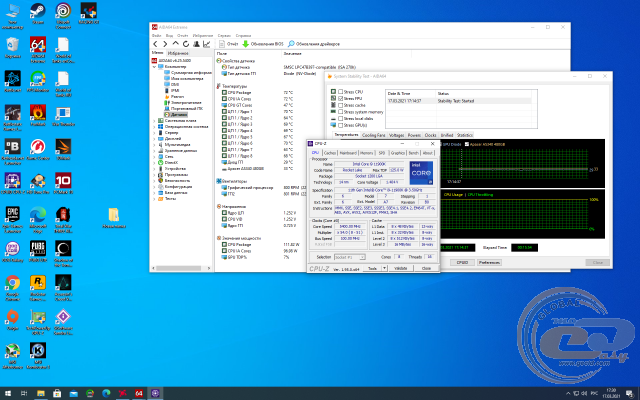Open Ubisoft Connect desktop shortcut
Screen dimensions: 640x400
click(63, 16)
